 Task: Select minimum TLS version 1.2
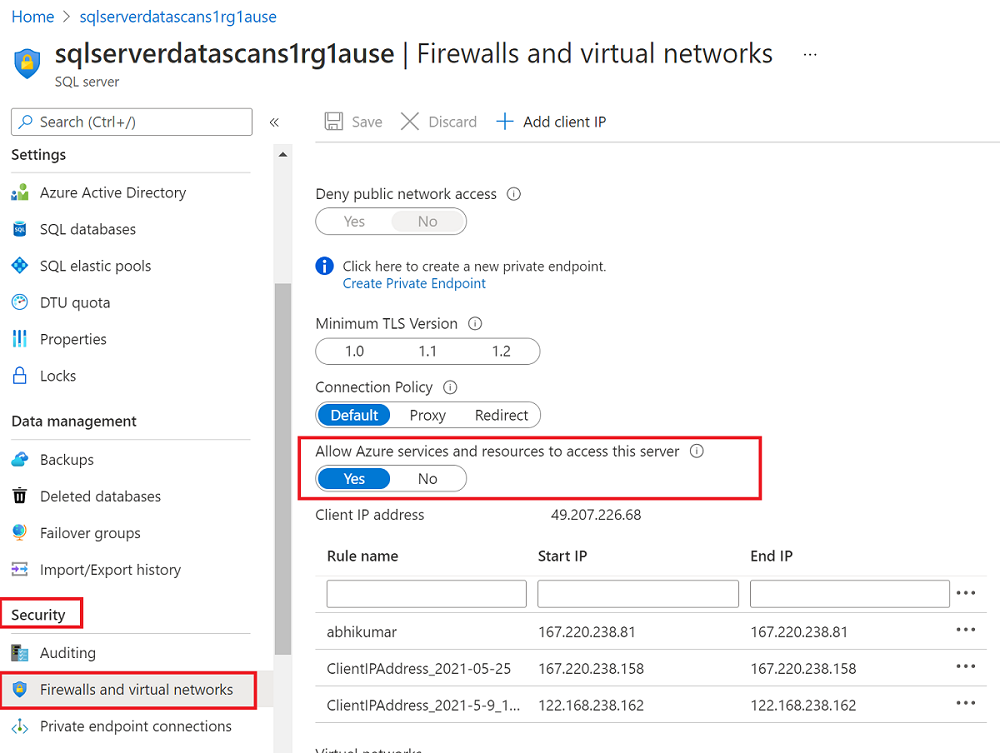tap(502, 351)
